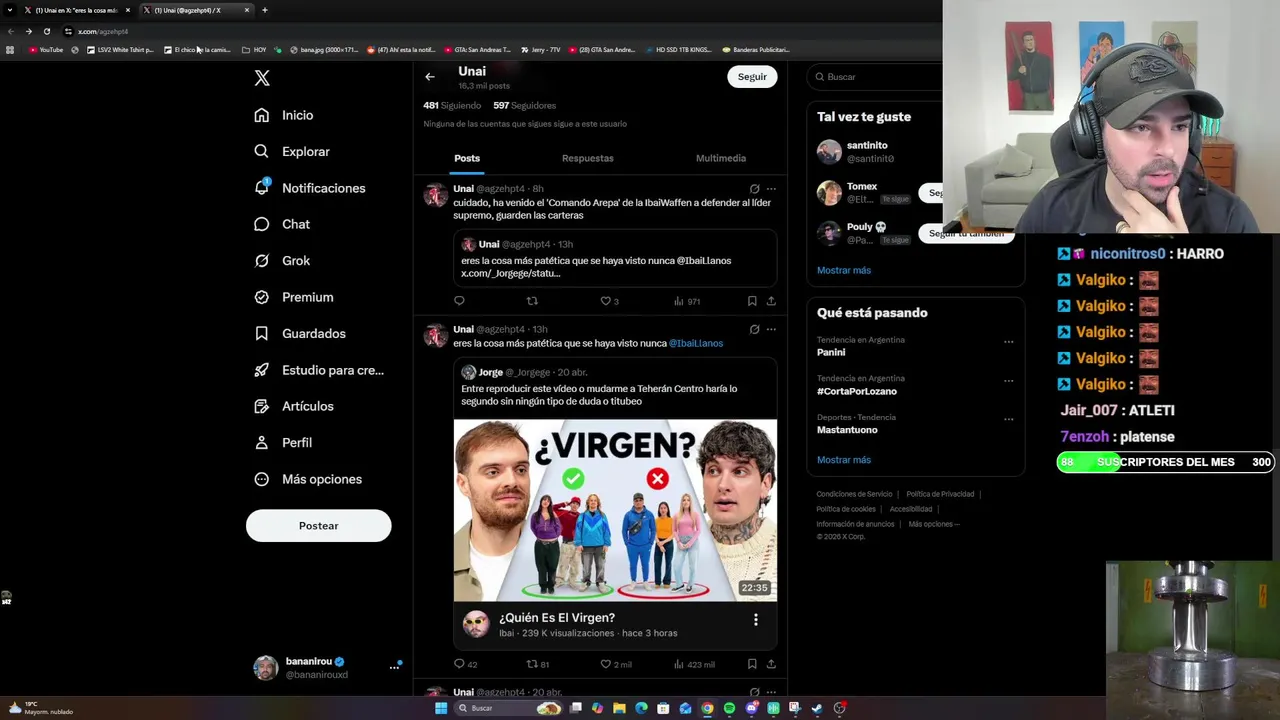Open the @IbaiLlanos mention in the 13h post
The width and height of the screenshot is (1280, 720).
(696, 343)
